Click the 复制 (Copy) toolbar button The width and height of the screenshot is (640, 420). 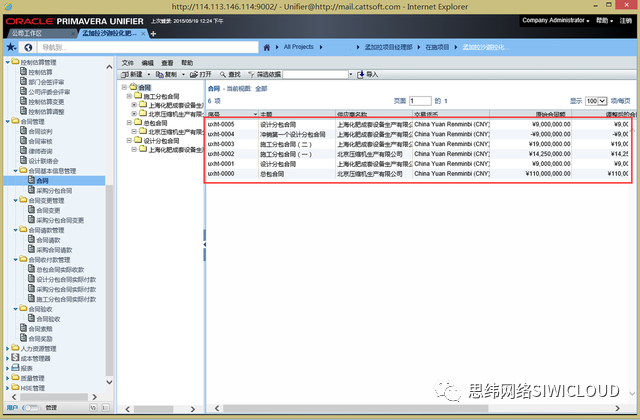coord(167,74)
